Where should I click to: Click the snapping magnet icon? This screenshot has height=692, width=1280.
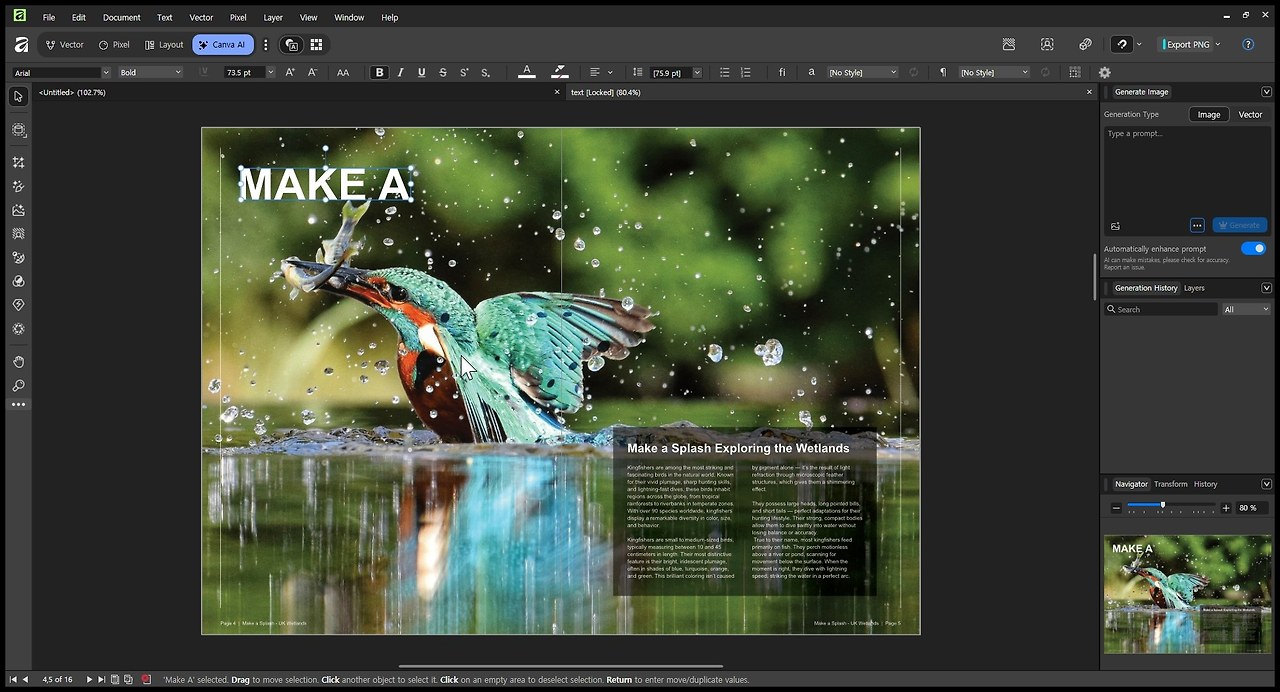coord(1122,45)
